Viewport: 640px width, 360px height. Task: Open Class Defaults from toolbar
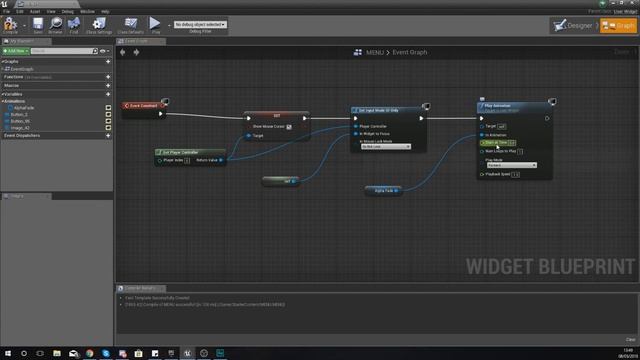(x=131, y=25)
